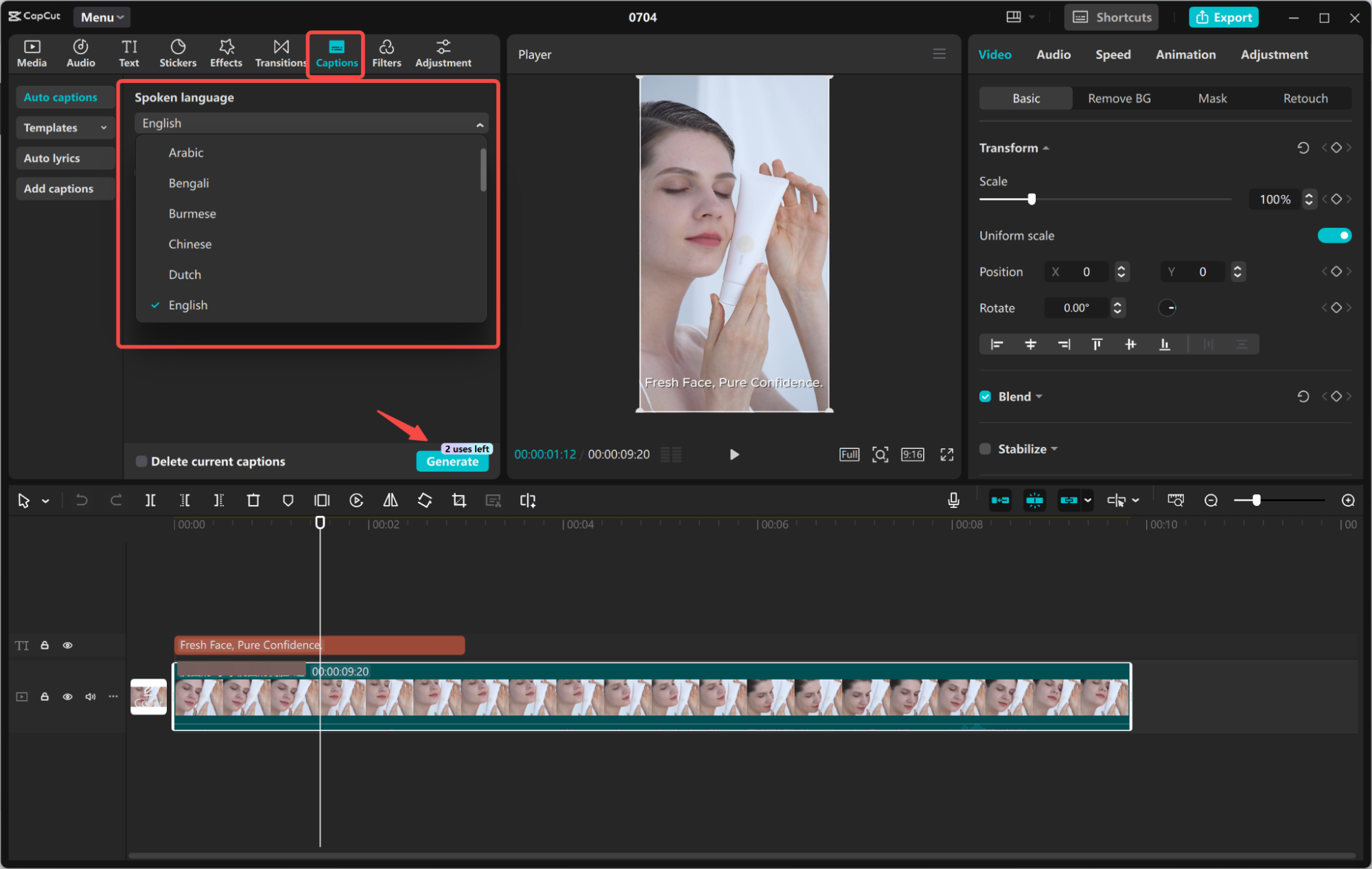Expand the Blend section arrow
This screenshot has height=869, width=1372.
point(1039,397)
